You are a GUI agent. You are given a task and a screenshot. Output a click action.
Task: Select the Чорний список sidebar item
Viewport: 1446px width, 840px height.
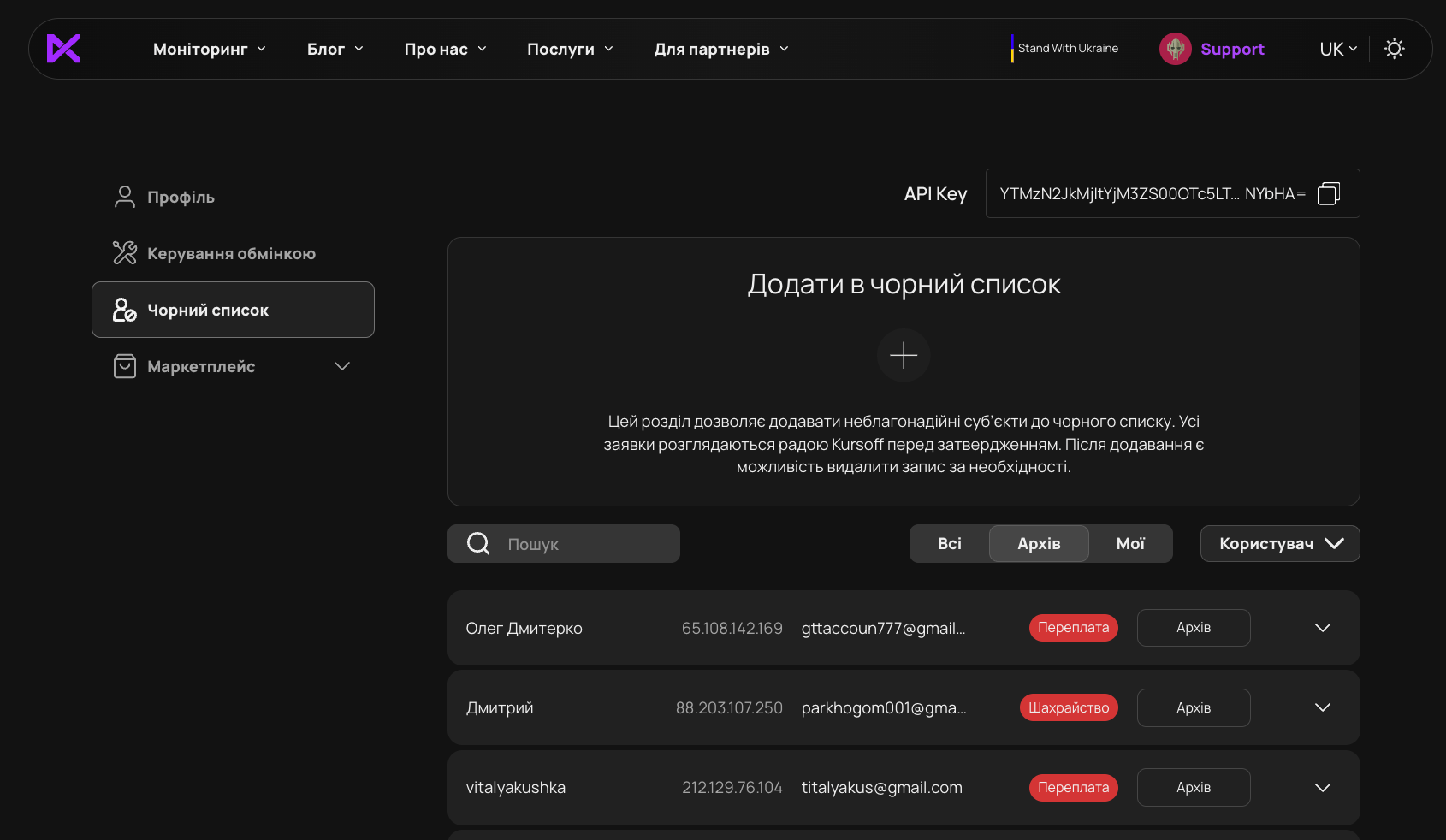click(x=233, y=310)
